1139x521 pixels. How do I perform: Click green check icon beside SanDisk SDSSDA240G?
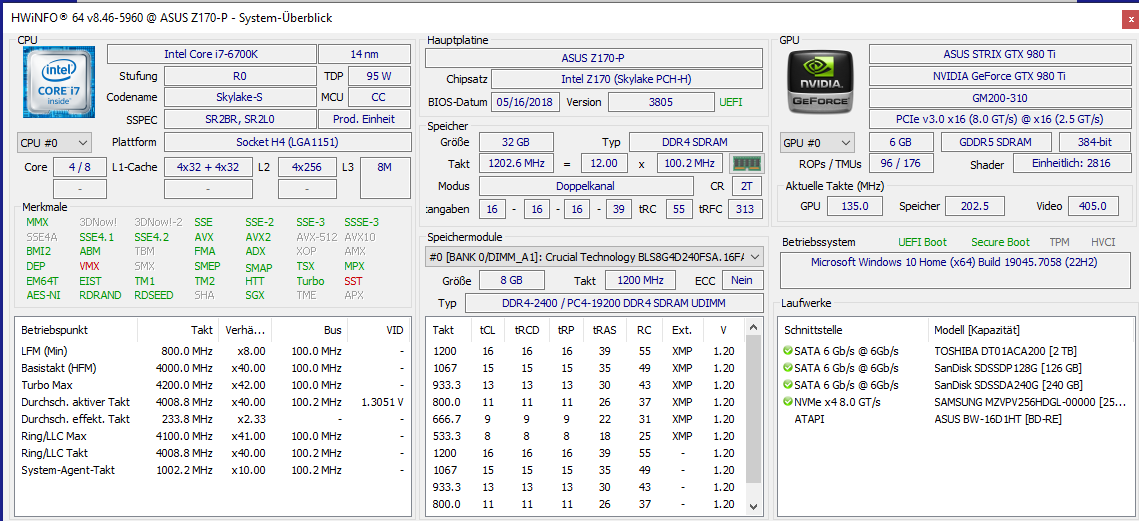pyautogui.click(x=787, y=385)
